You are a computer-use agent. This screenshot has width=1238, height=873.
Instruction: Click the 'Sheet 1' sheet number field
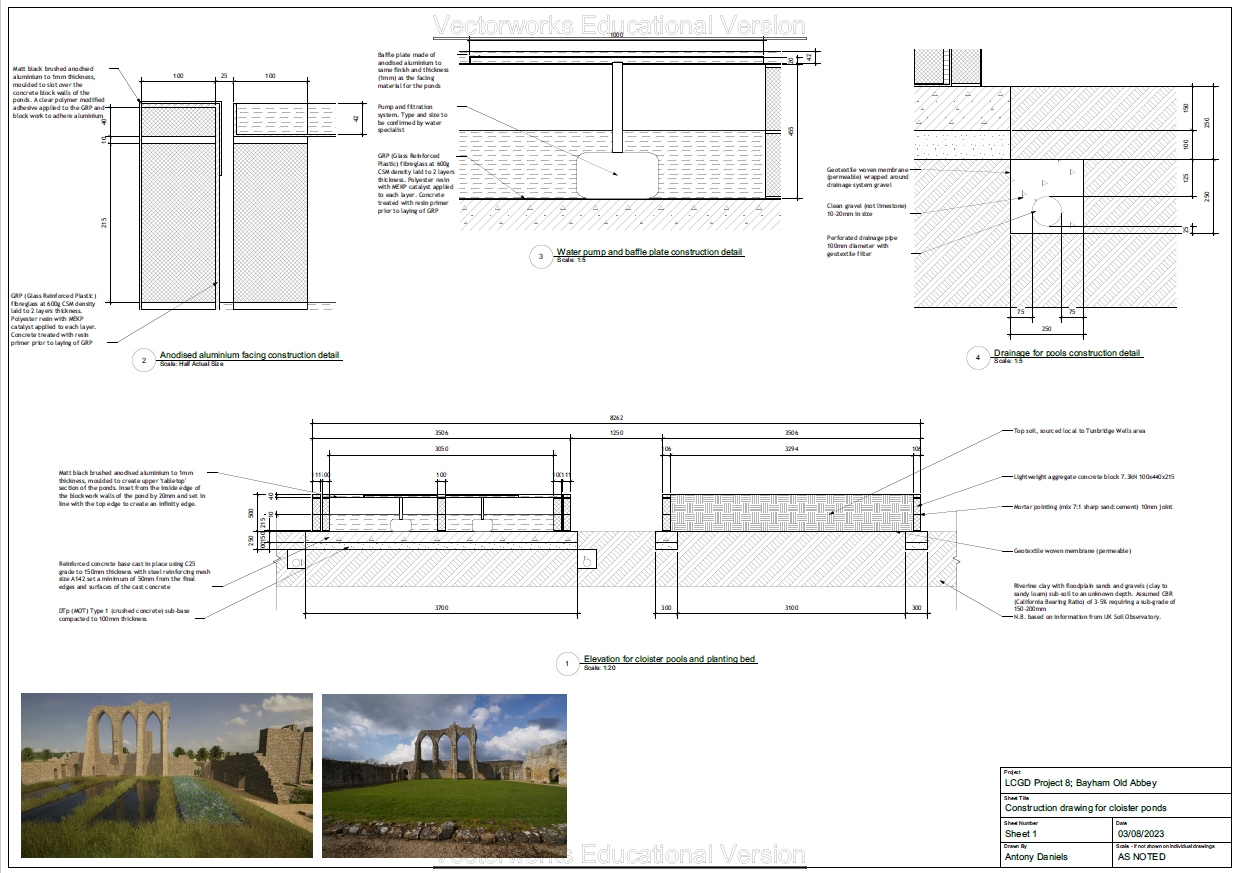tap(1021, 833)
